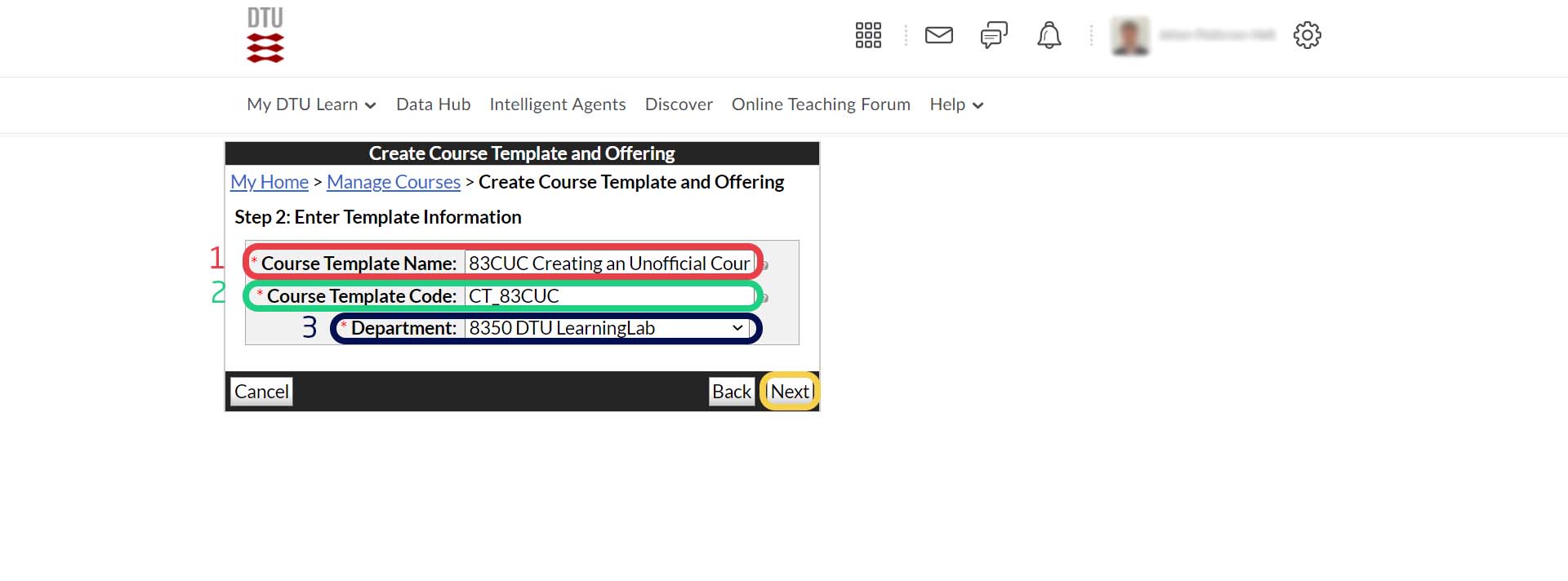Click in Course Template Name field
Image resolution: width=1568 pixels, height=581 pixels.
pyautogui.click(x=608, y=264)
